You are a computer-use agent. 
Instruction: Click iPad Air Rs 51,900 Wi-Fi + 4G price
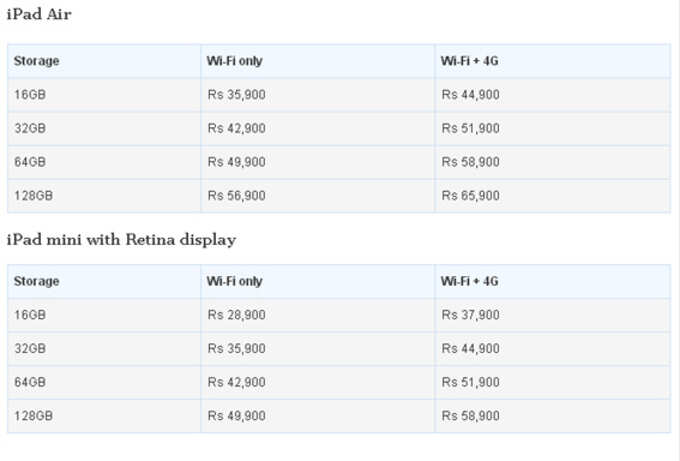click(x=471, y=128)
